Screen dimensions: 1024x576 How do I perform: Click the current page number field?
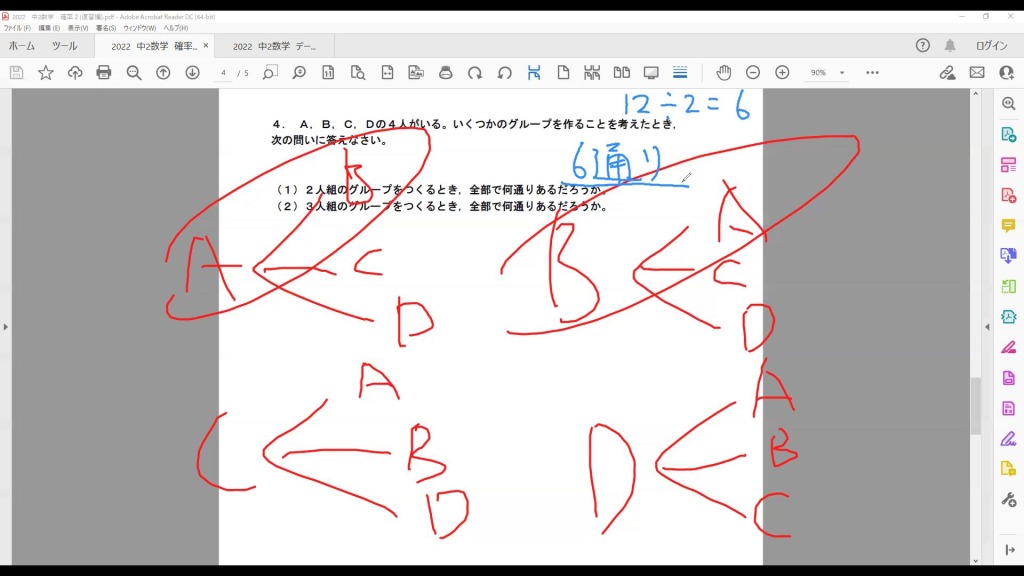coord(224,73)
